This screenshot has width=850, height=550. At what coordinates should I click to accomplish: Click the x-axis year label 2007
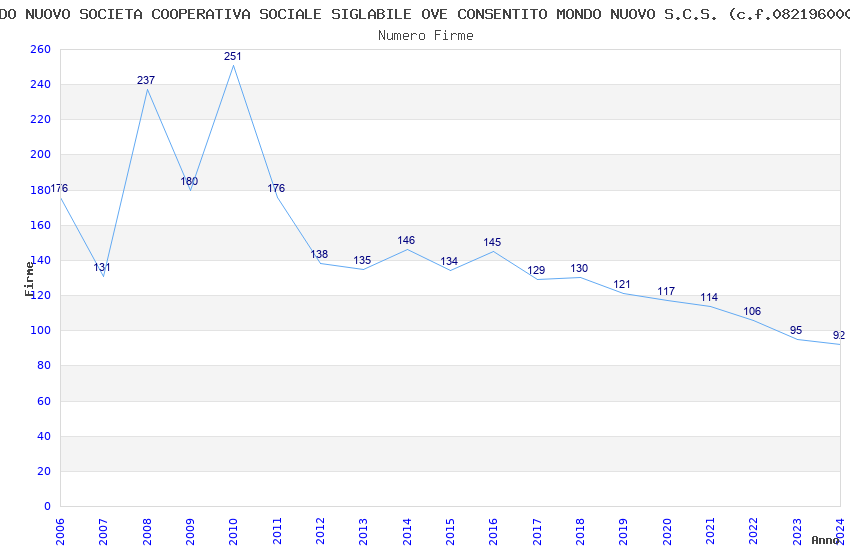pyautogui.click(x=103, y=532)
